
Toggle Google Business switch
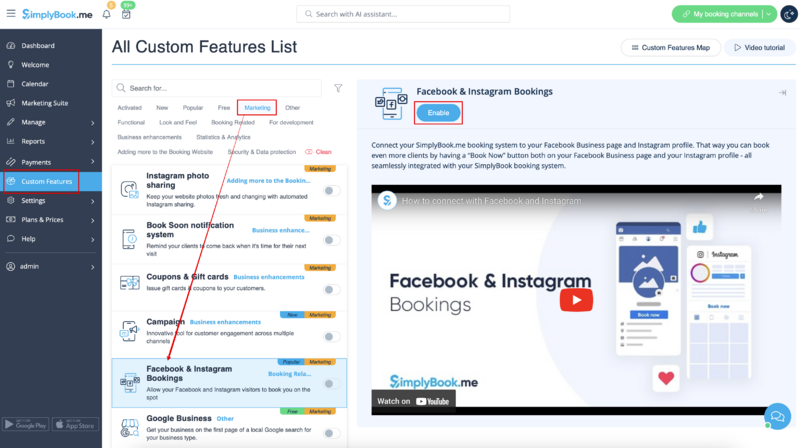click(332, 433)
